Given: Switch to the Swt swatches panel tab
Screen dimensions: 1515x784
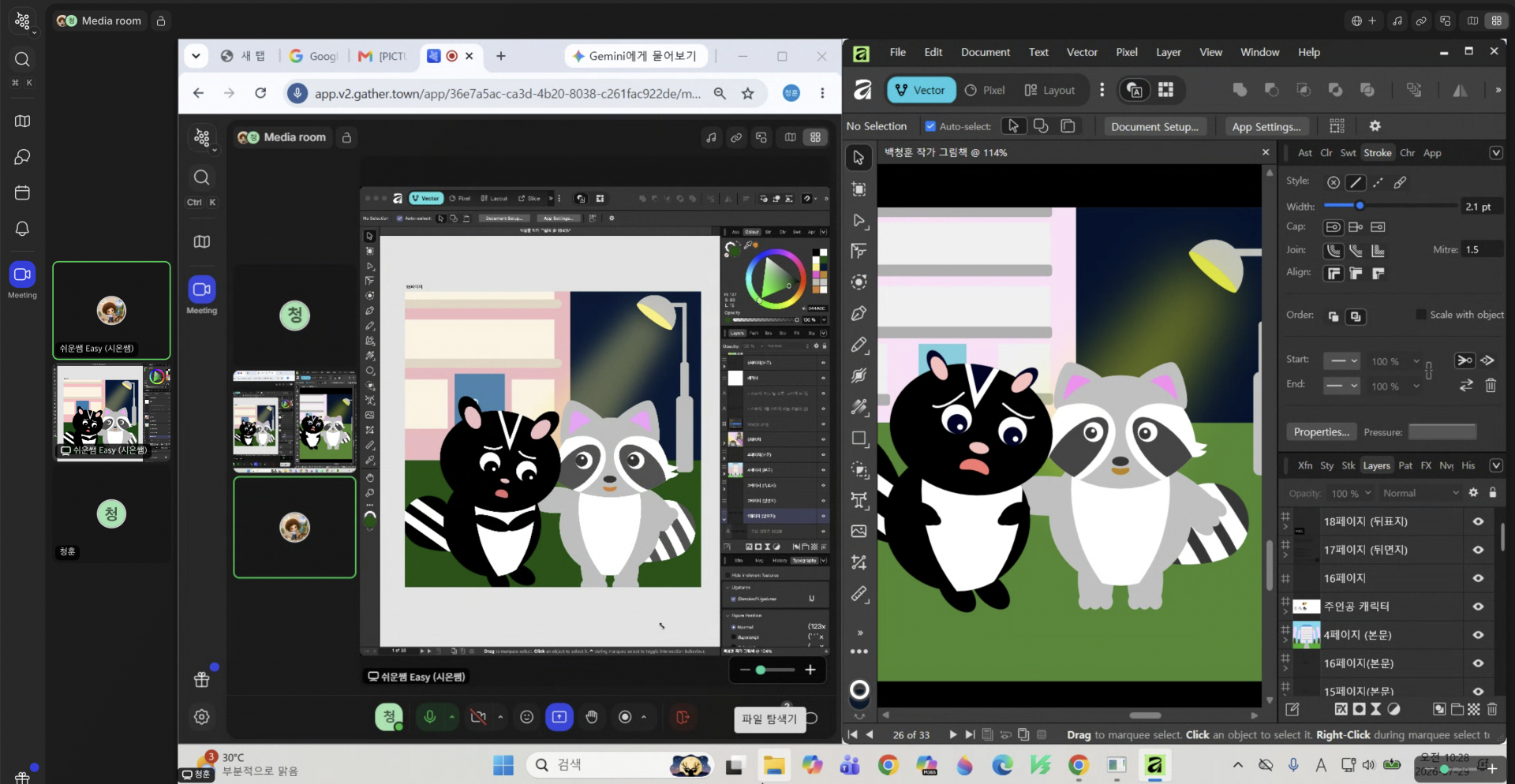Looking at the screenshot, I should (x=1348, y=153).
